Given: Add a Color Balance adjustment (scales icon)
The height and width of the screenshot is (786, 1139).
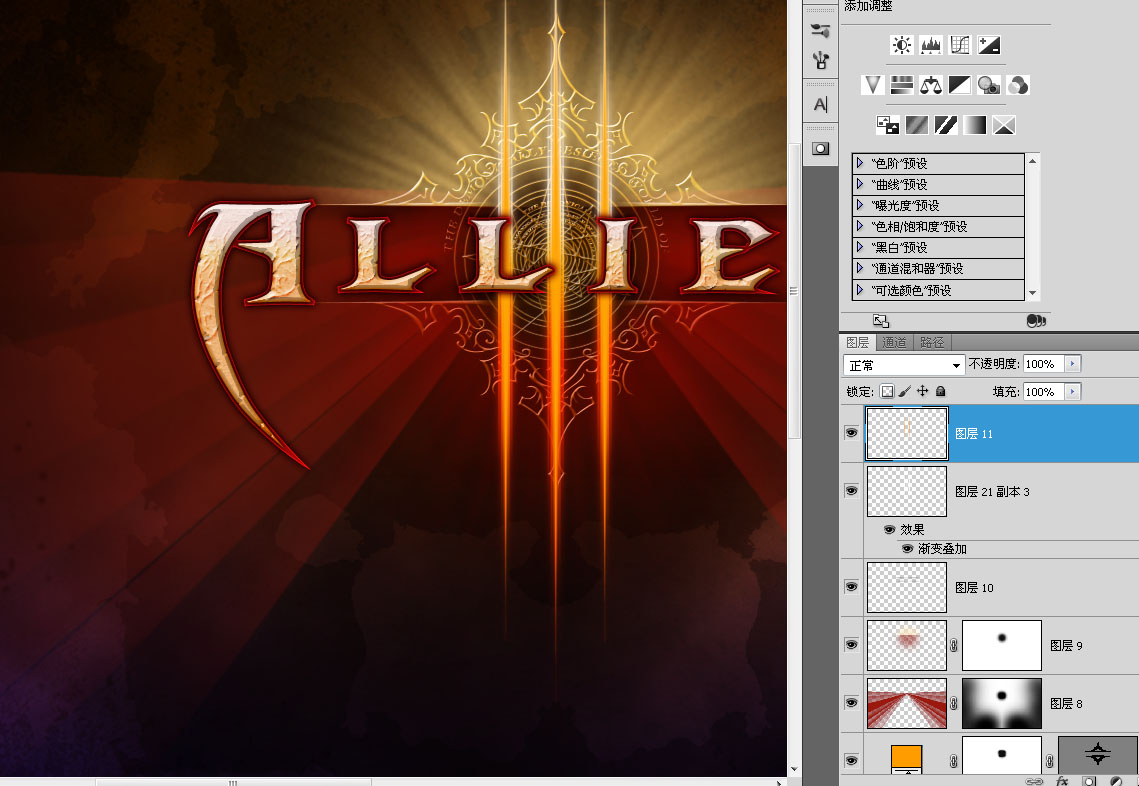Looking at the screenshot, I should click(931, 85).
